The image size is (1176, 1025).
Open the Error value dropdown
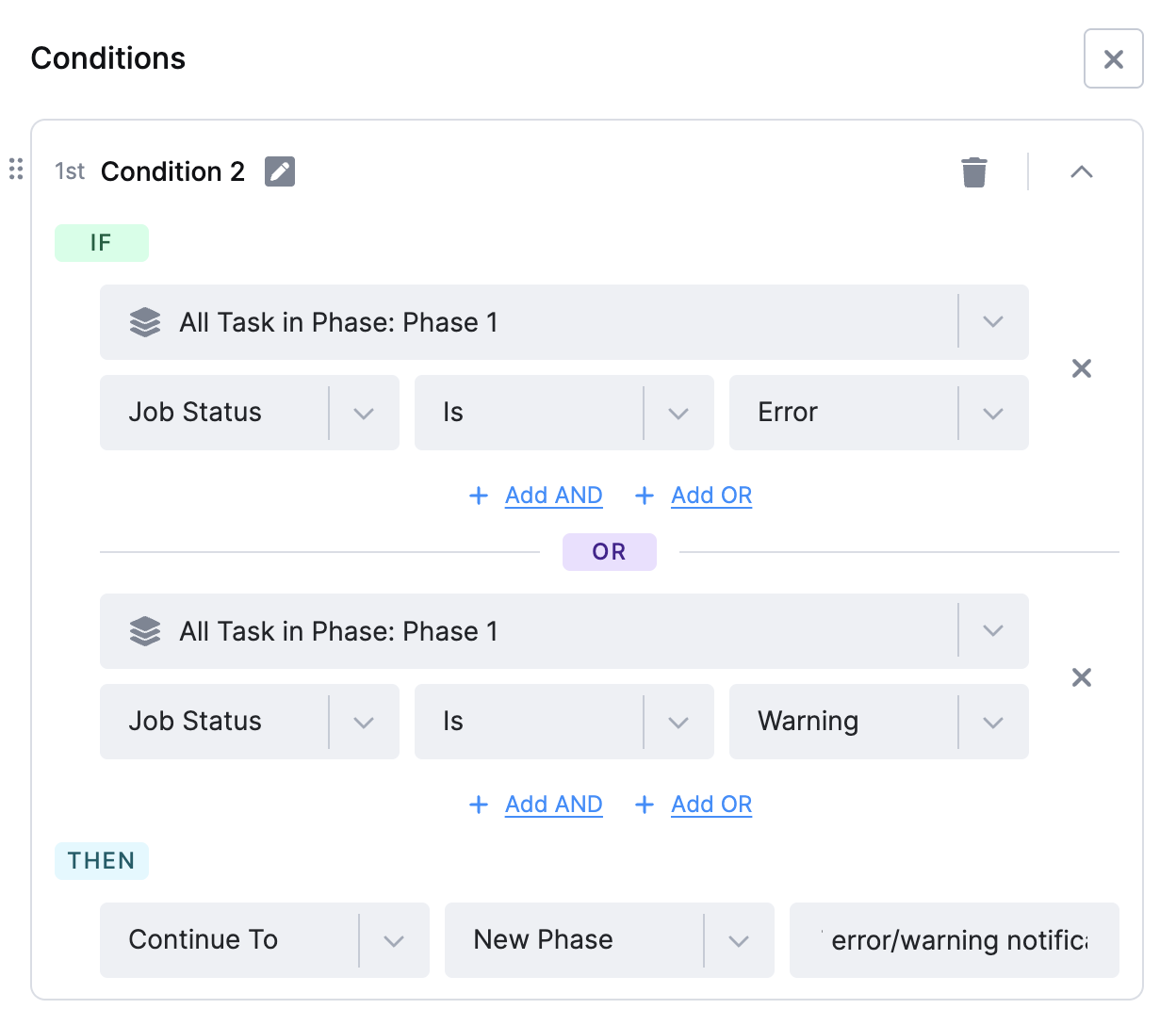point(879,413)
